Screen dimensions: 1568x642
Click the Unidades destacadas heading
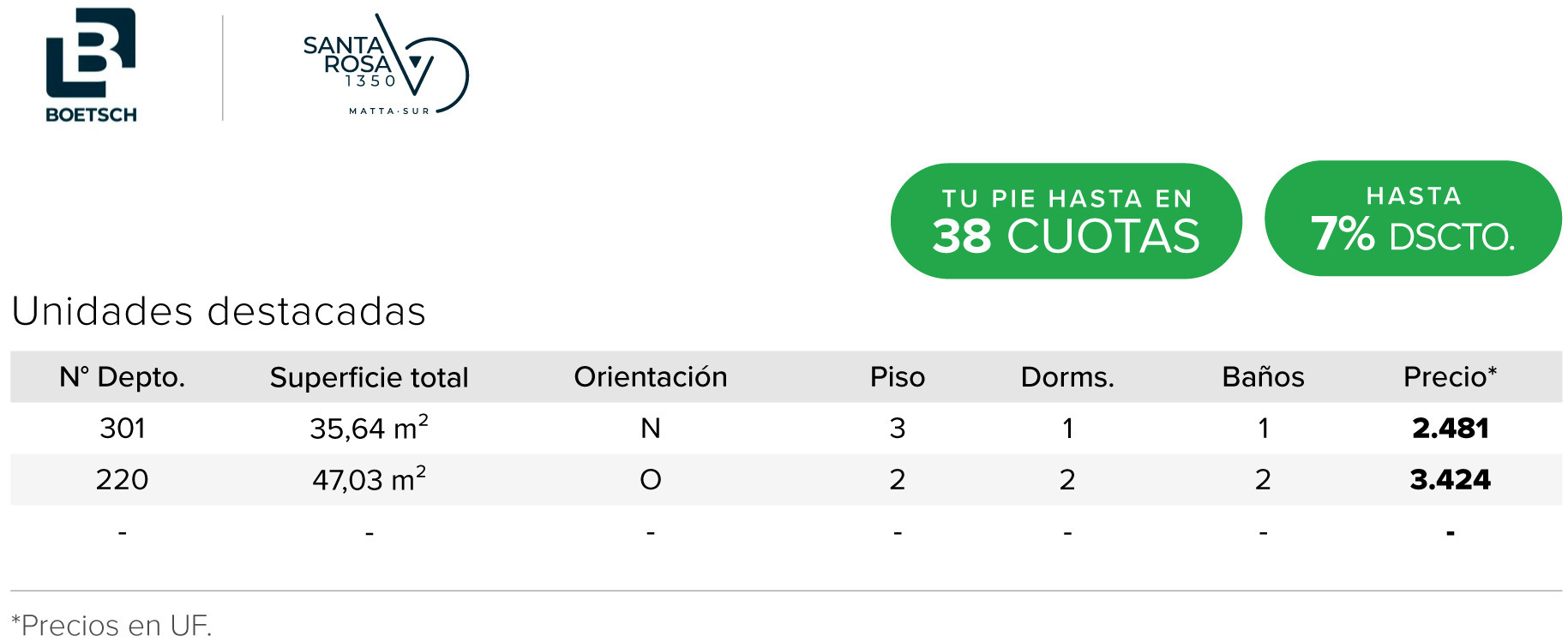pos(219,311)
